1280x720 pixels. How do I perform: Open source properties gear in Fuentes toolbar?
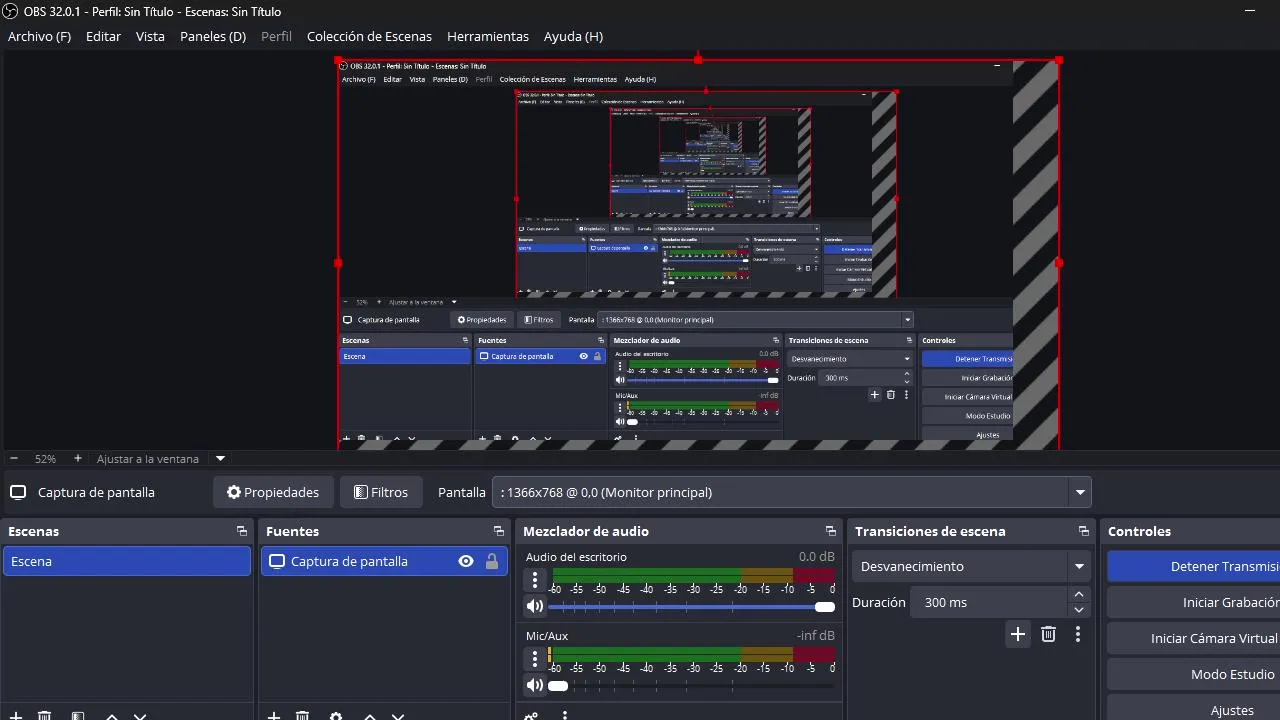point(336,716)
